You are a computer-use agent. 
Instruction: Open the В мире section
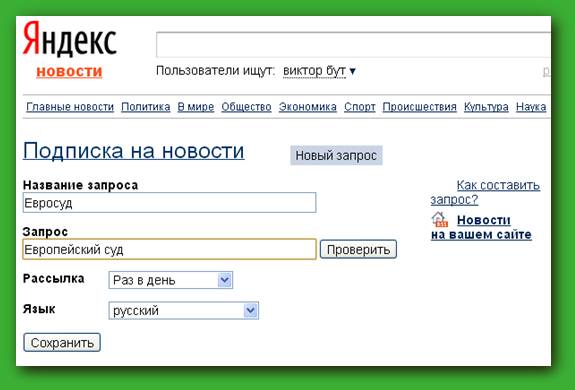click(x=196, y=107)
